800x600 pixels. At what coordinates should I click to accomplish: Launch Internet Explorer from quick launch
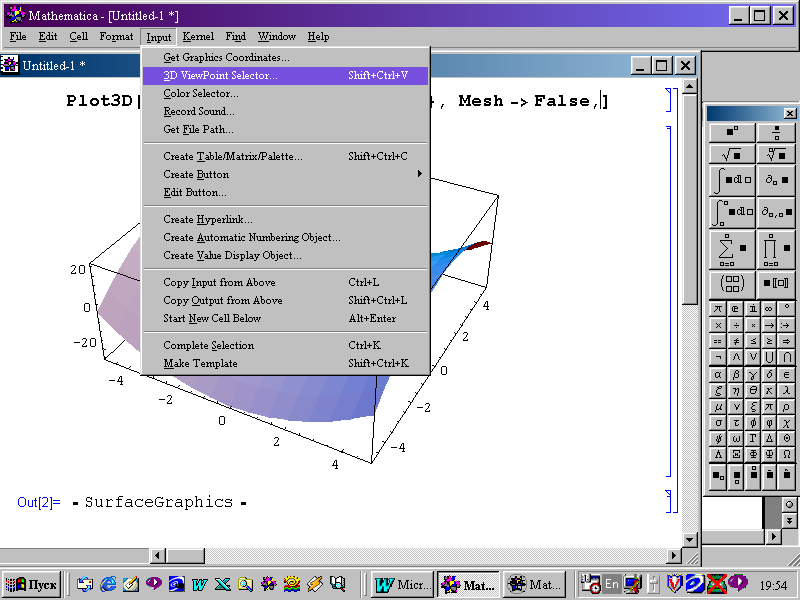pos(108,584)
